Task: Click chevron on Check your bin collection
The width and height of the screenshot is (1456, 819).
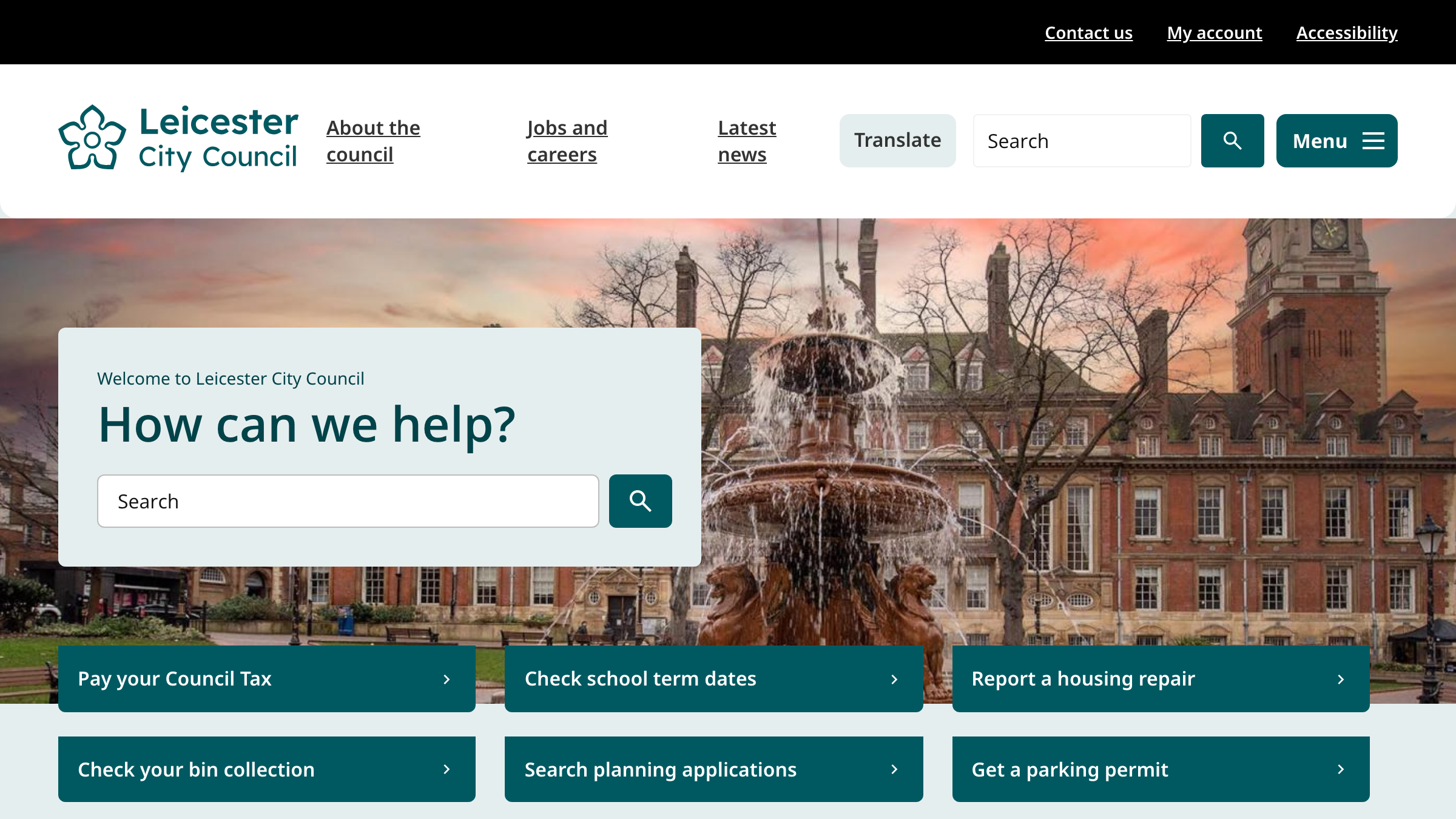Action: [x=447, y=769]
